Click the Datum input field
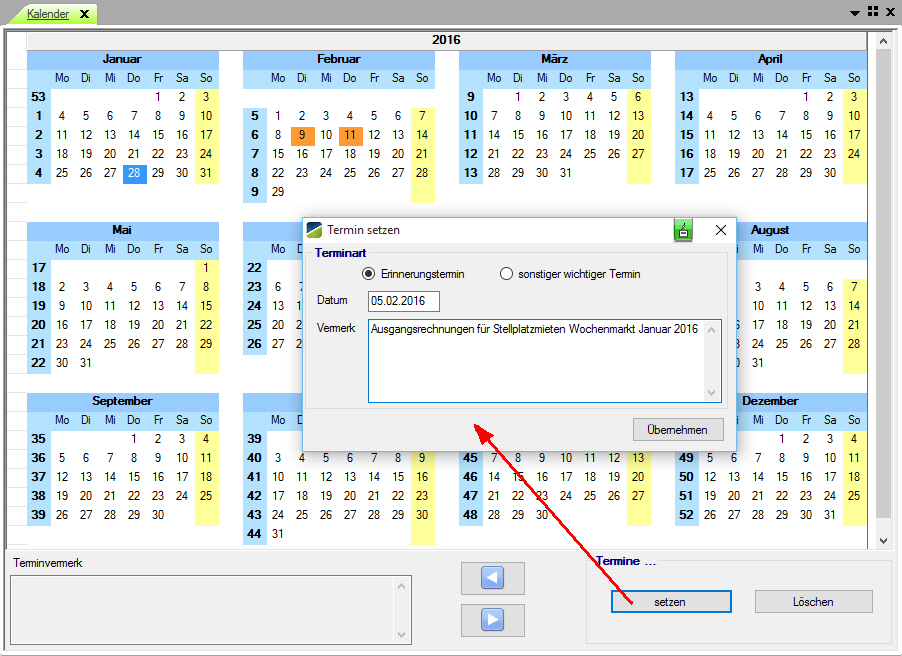 [x=403, y=301]
